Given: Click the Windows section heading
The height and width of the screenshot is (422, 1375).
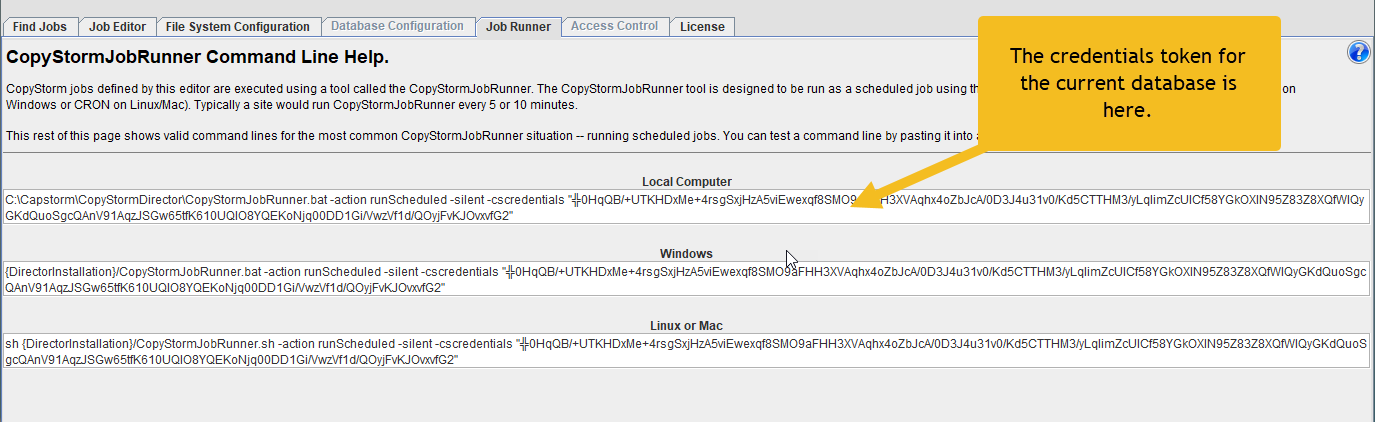Looking at the screenshot, I should (x=686, y=254).
